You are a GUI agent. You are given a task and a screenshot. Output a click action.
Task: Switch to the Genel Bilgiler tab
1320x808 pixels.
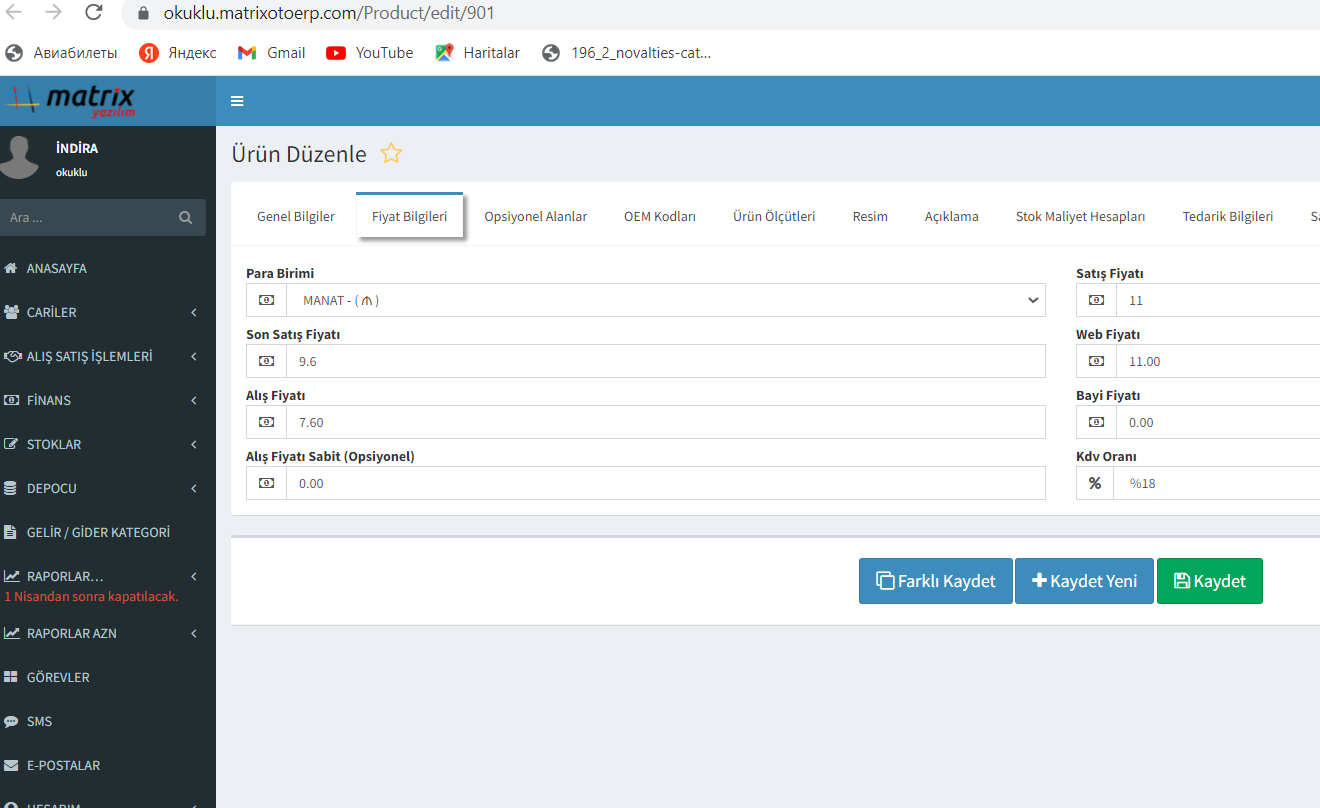tap(296, 217)
